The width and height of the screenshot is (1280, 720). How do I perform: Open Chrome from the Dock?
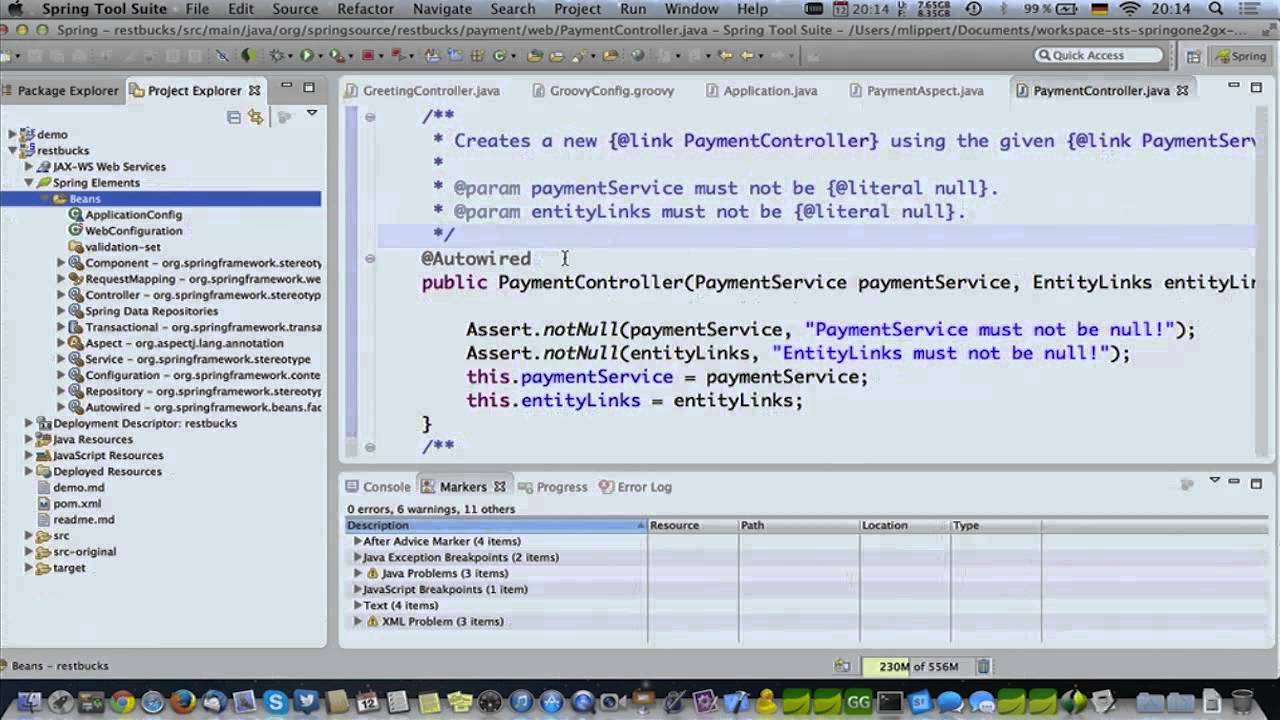pyautogui.click(x=122, y=702)
